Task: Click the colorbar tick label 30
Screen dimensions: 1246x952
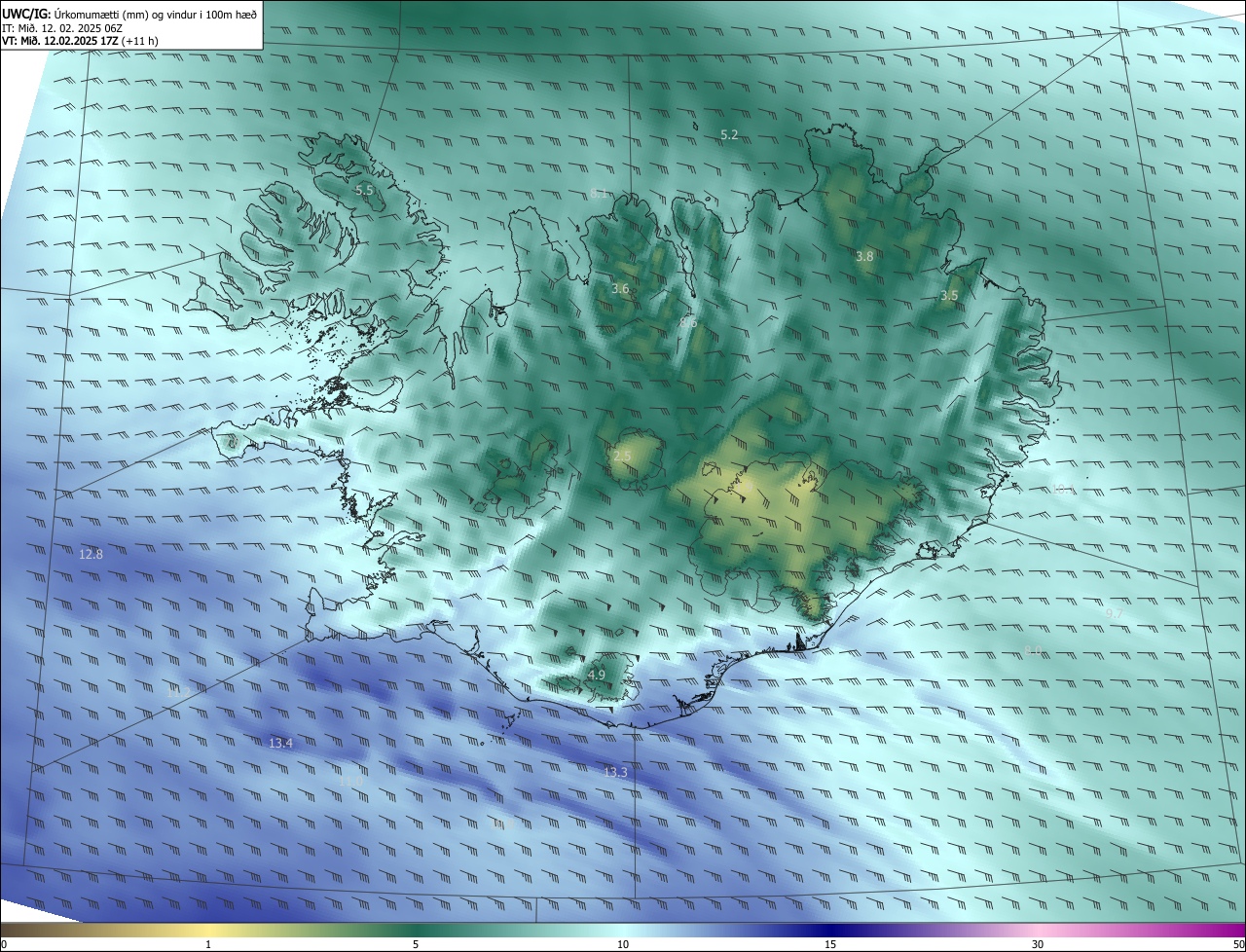Action: 1038,944
